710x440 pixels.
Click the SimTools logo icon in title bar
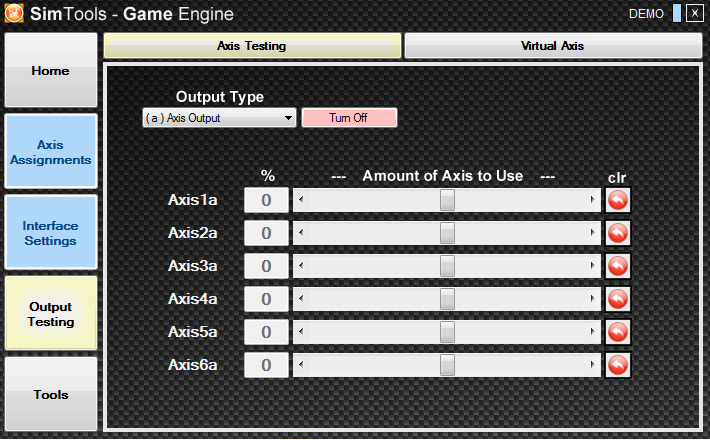click(14, 14)
